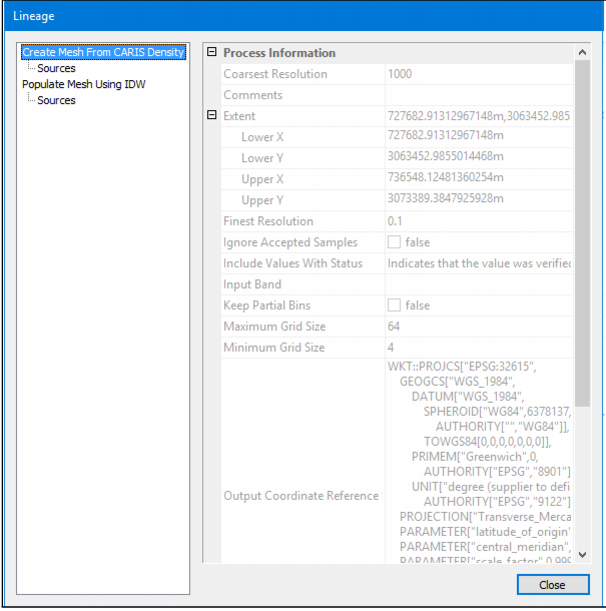Click the scroll down arrow
This screenshot has width=606, height=611.
pos(583,556)
